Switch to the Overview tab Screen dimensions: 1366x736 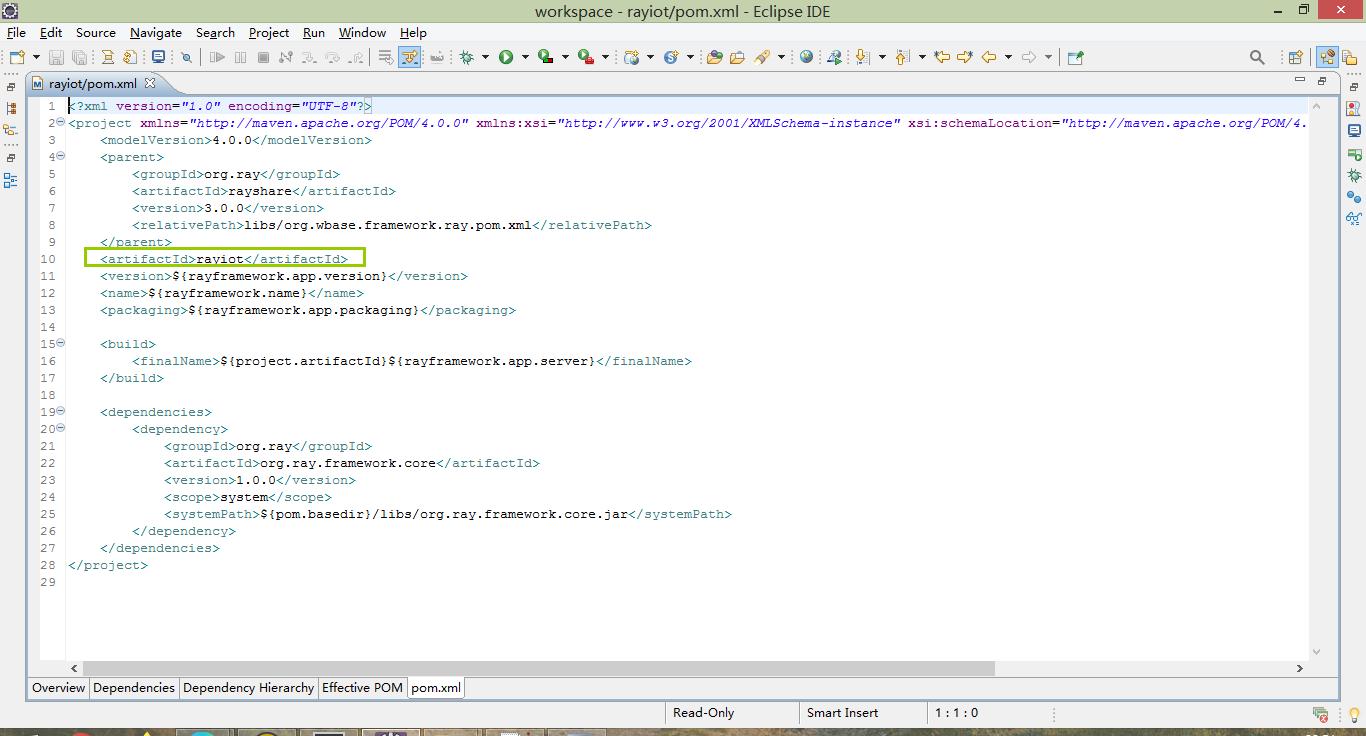[x=59, y=688]
